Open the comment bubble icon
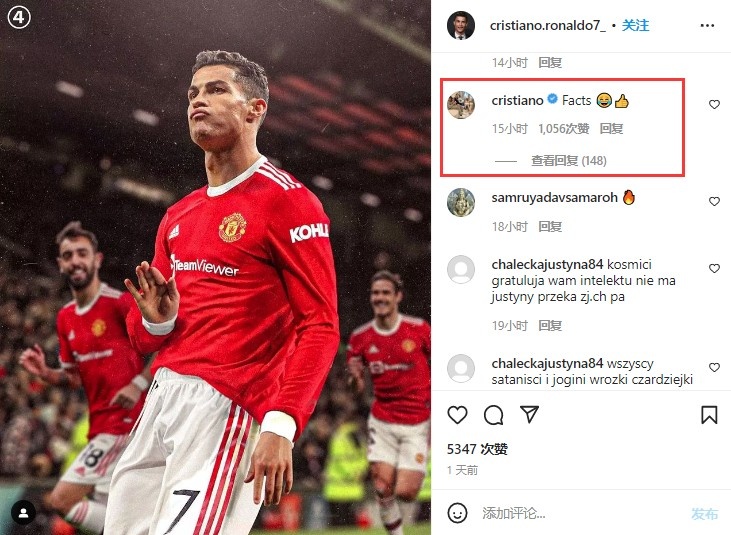731x535 pixels. (493, 415)
